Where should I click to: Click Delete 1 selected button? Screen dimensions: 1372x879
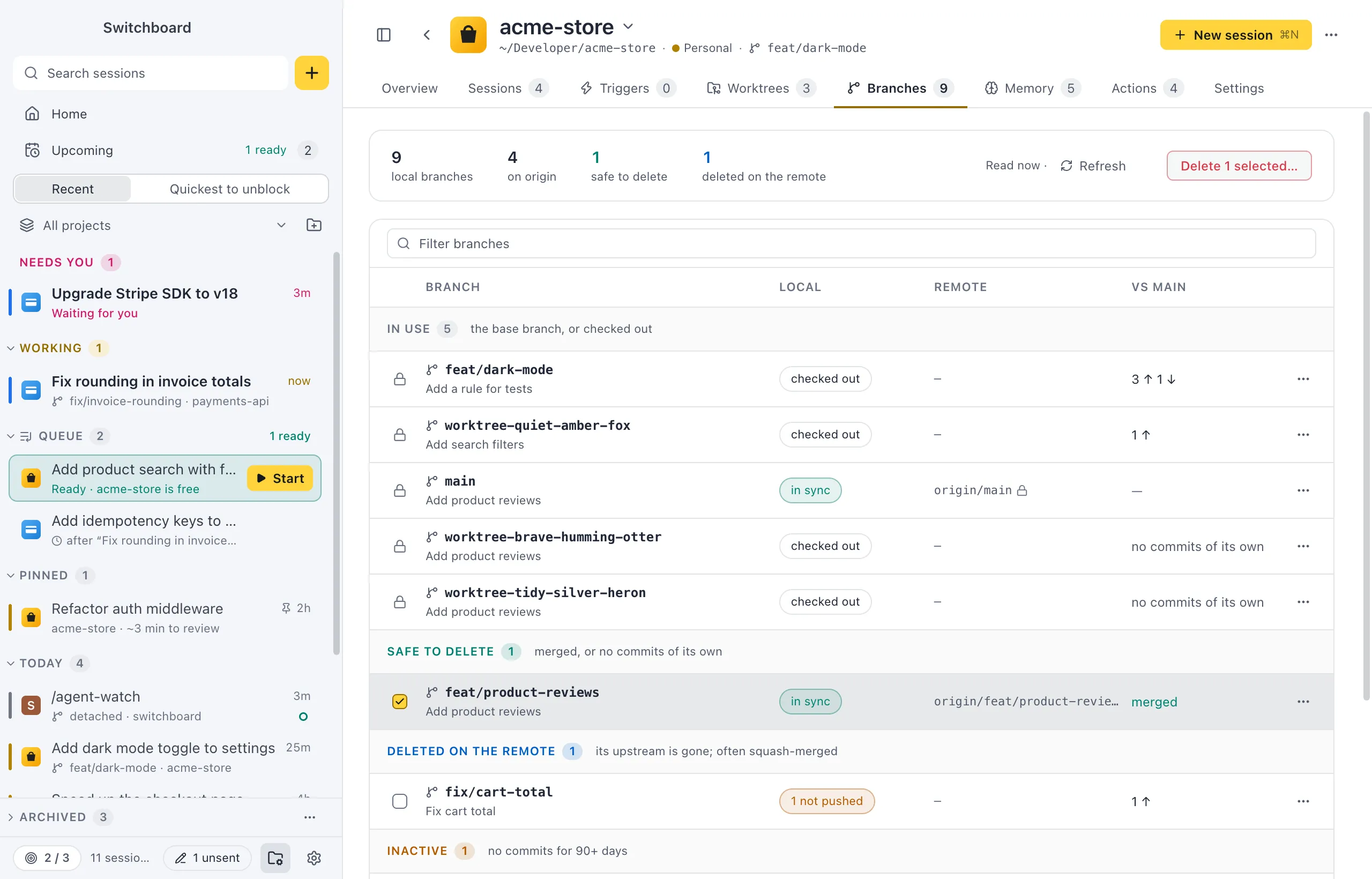click(x=1239, y=166)
